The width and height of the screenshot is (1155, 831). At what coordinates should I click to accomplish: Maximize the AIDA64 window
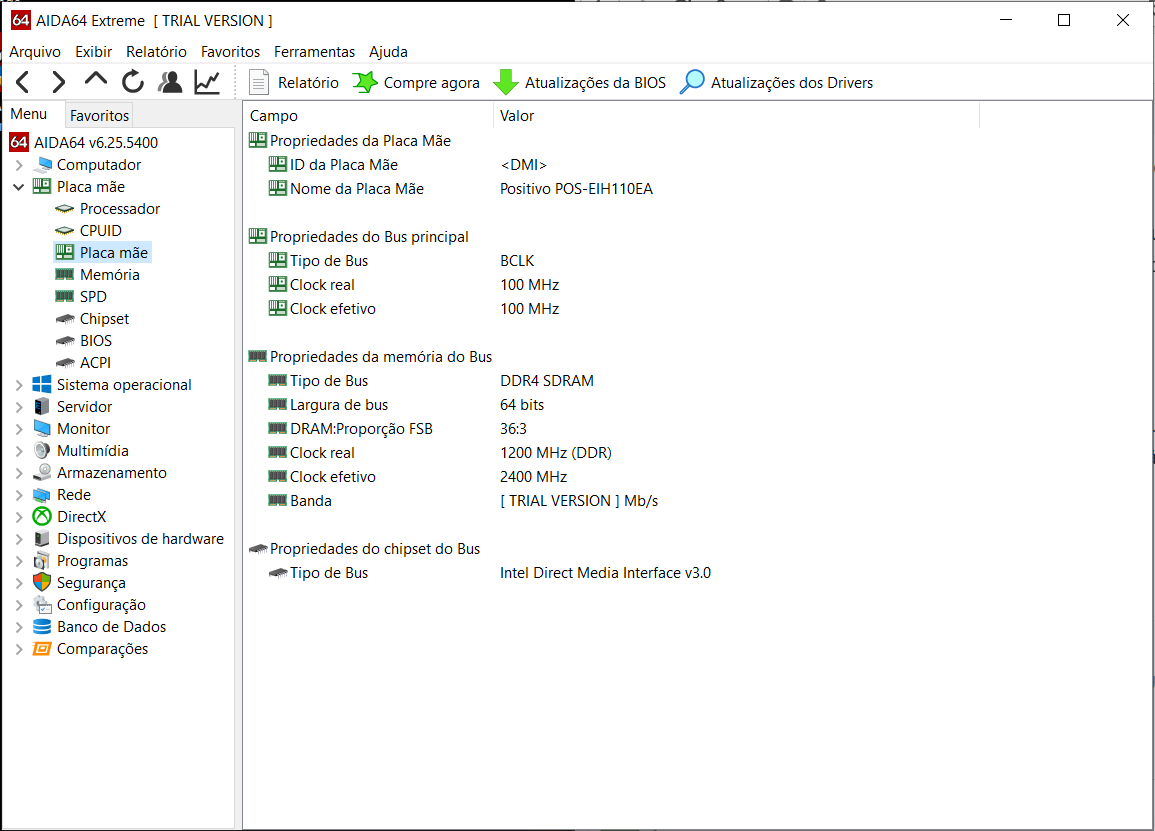[x=1064, y=21]
